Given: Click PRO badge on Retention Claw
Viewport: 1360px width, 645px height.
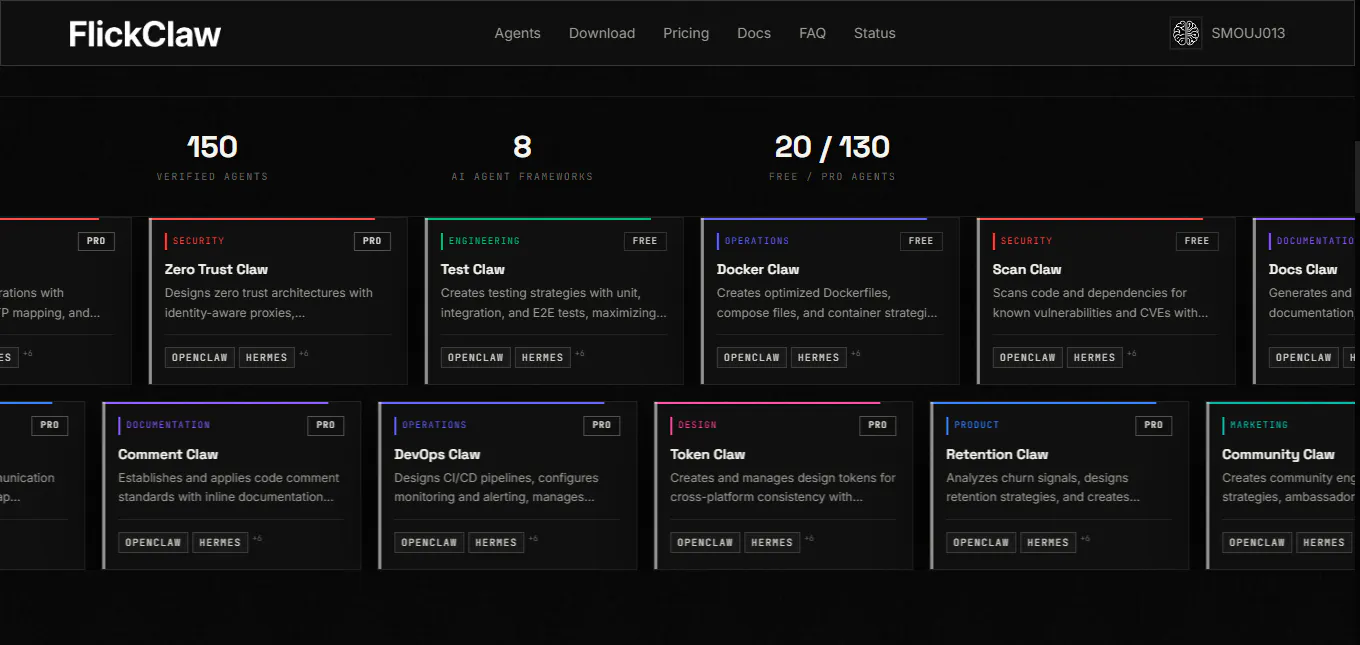Looking at the screenshot, I should [1154, 426].
